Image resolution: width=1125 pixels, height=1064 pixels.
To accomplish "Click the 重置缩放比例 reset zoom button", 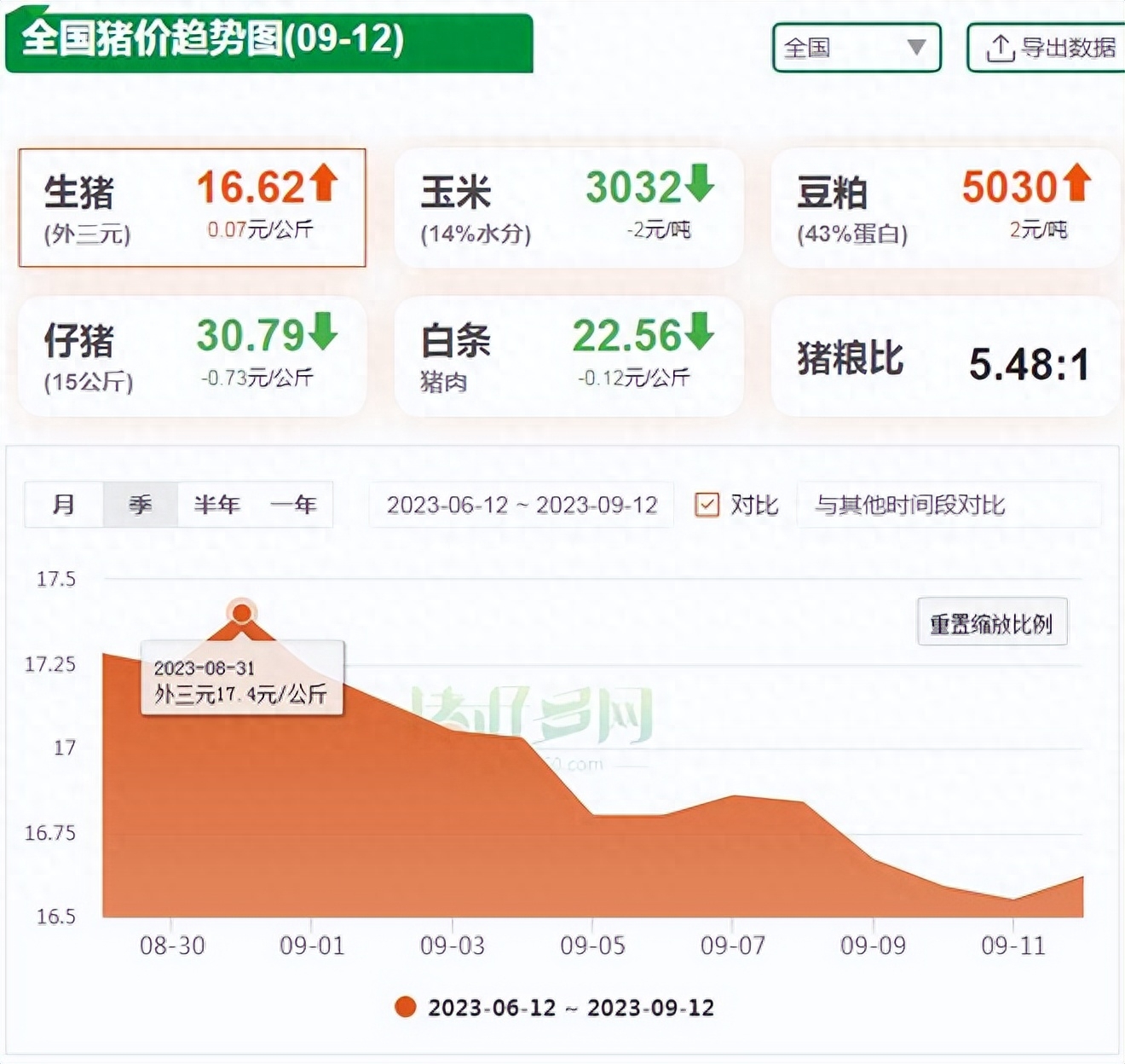I will click(992, 622).
